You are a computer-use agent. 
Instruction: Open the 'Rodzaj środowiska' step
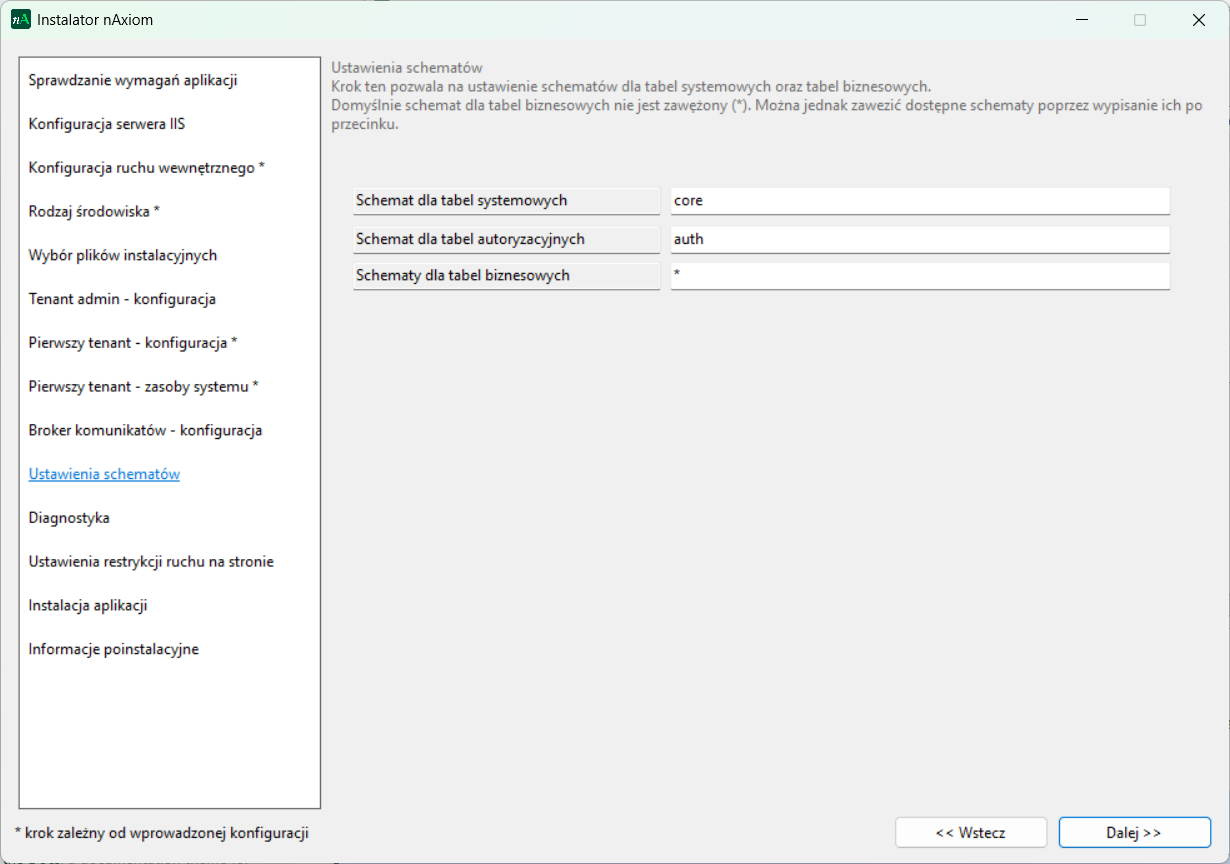point(94,212)
